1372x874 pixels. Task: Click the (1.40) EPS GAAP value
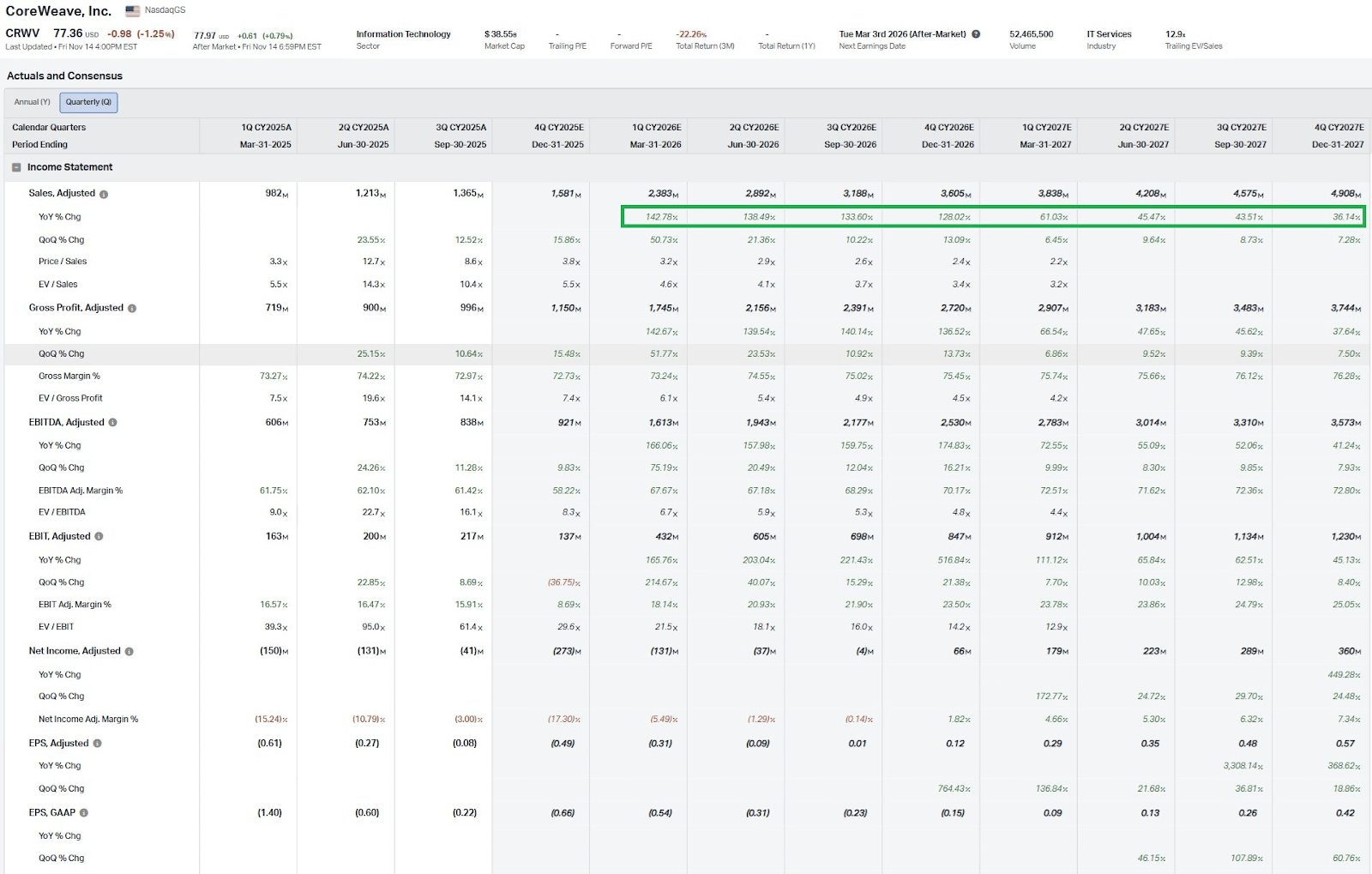coord(269,813)
